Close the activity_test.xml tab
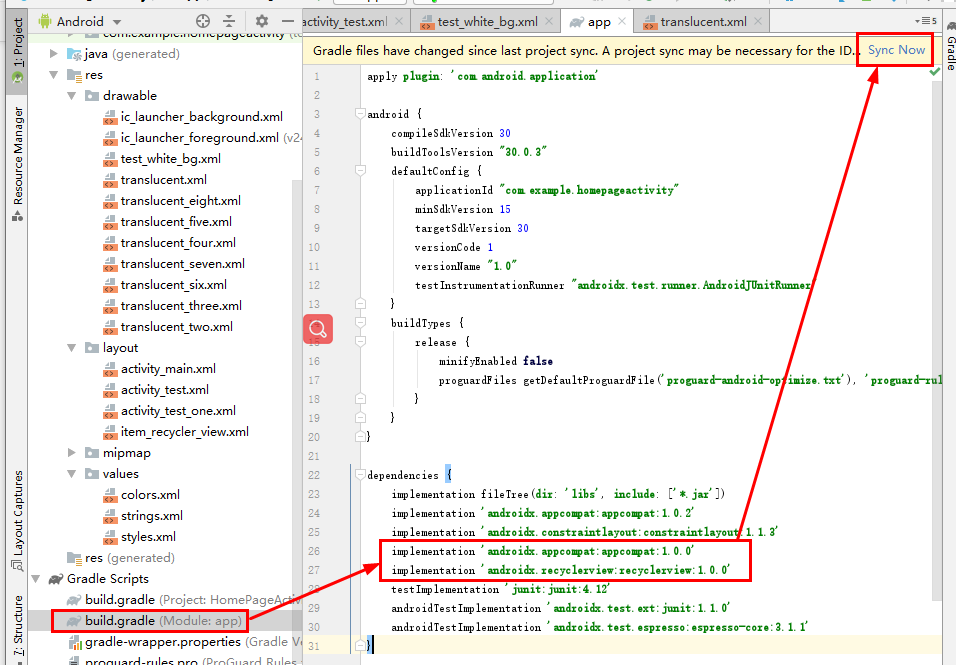The height and width of the screenshot is (665, 956). pyautogui.click(x=399, y=21)
